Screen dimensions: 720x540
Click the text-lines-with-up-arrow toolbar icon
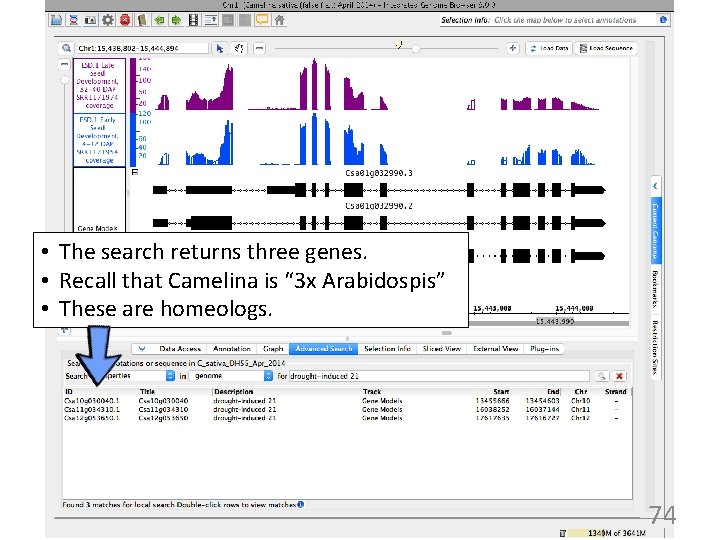click(x=211, y=20)
